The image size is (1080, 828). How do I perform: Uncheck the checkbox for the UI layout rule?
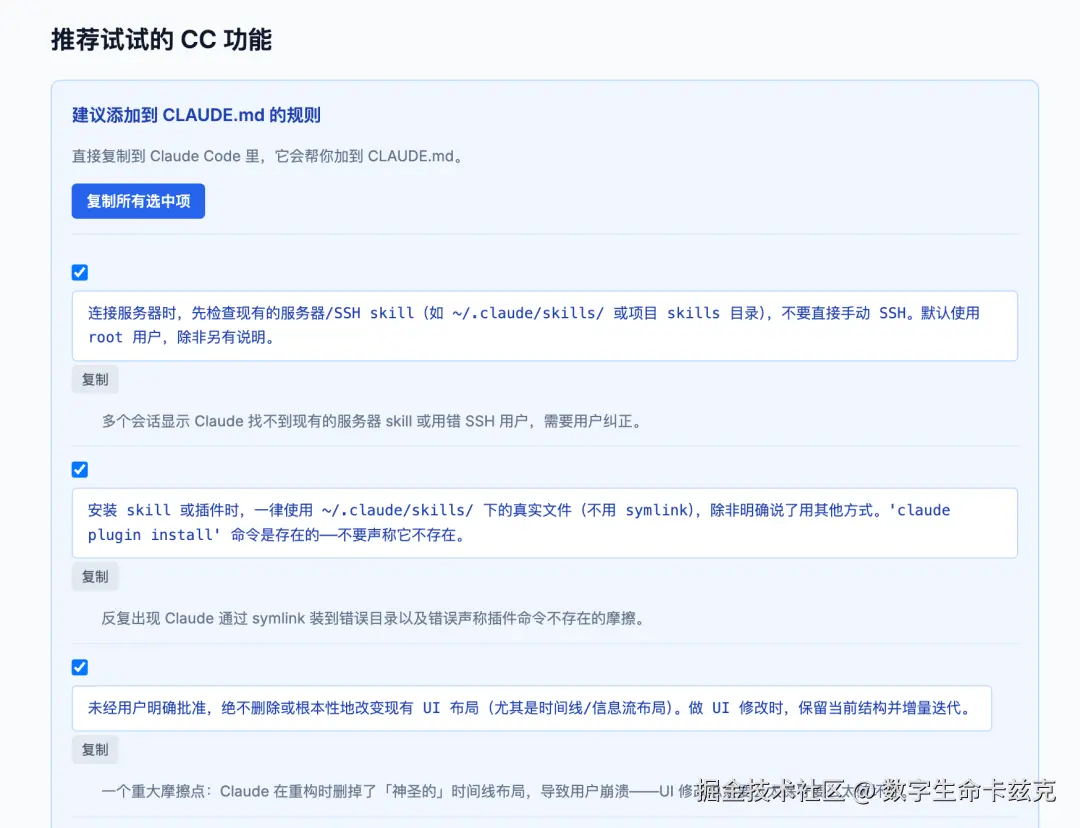click(79, 667)
